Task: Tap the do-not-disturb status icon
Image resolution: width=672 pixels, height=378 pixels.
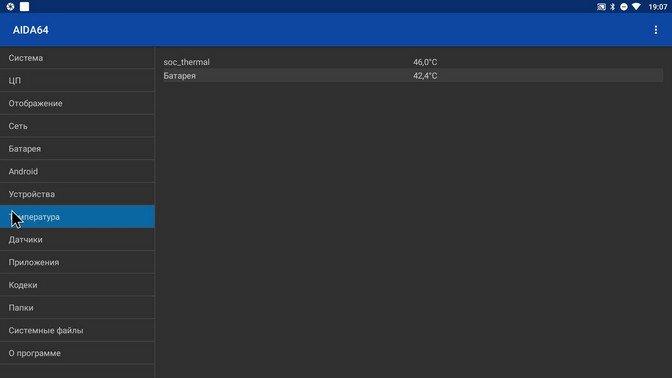Action: pos(624,6)
